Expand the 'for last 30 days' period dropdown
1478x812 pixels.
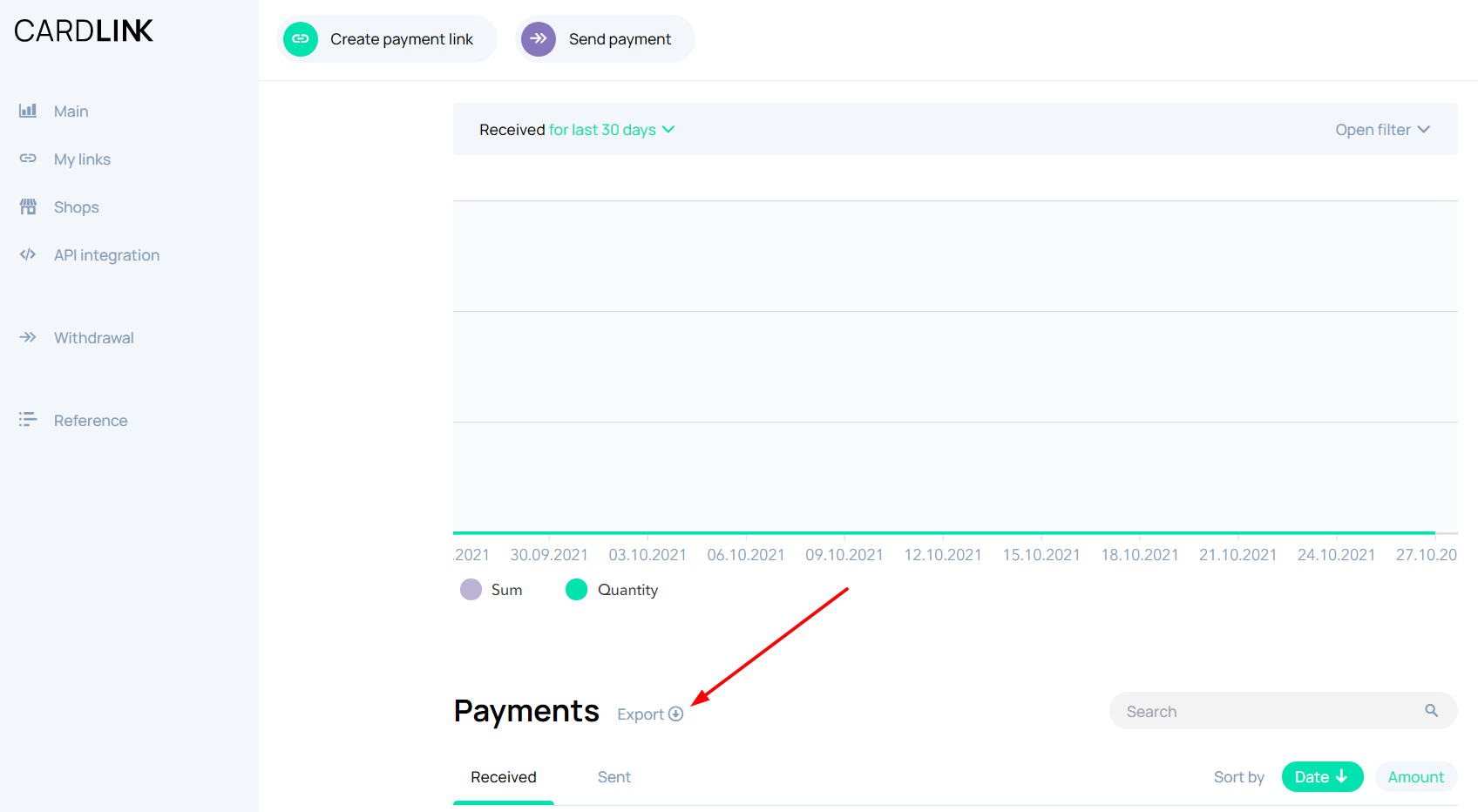tap(611, 130)
